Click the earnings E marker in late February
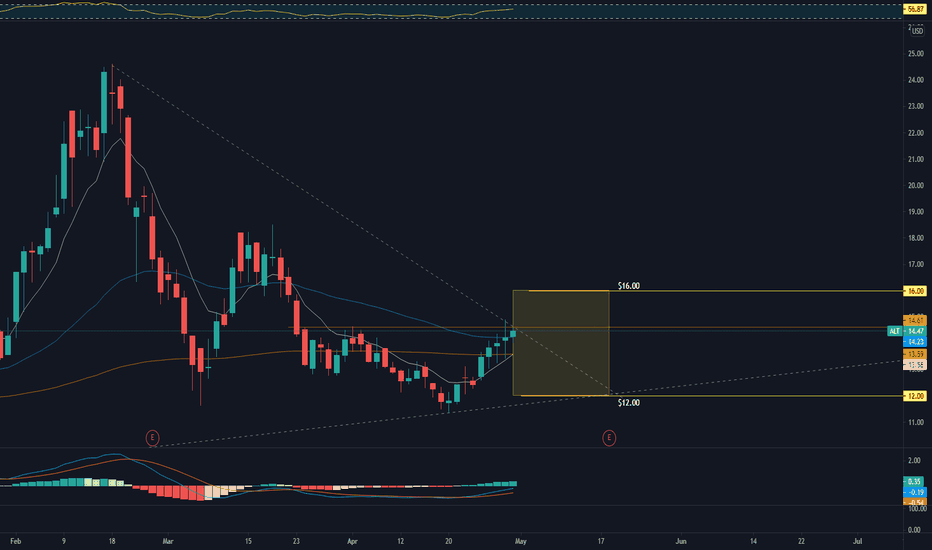Image resolution: width=932 pixels, height=550 pixels. [152, 438]
